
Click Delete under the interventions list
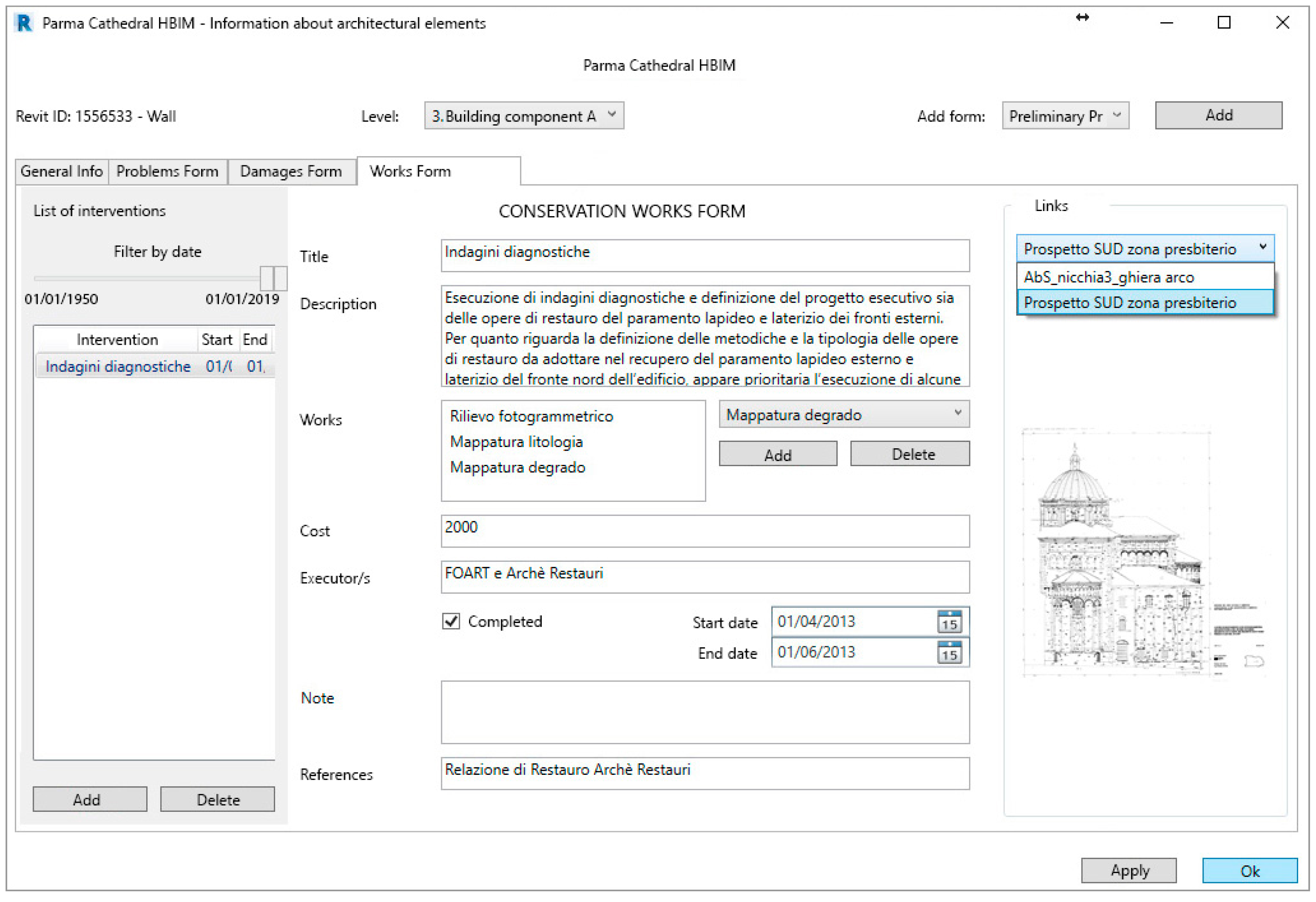[x=217, y=799]
